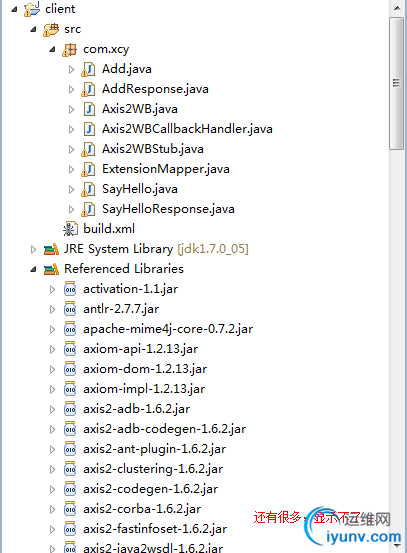Select the apache-mime4j-core-0.7.2.jar label
The image size is (407, 553).
[x=168, y=329]
